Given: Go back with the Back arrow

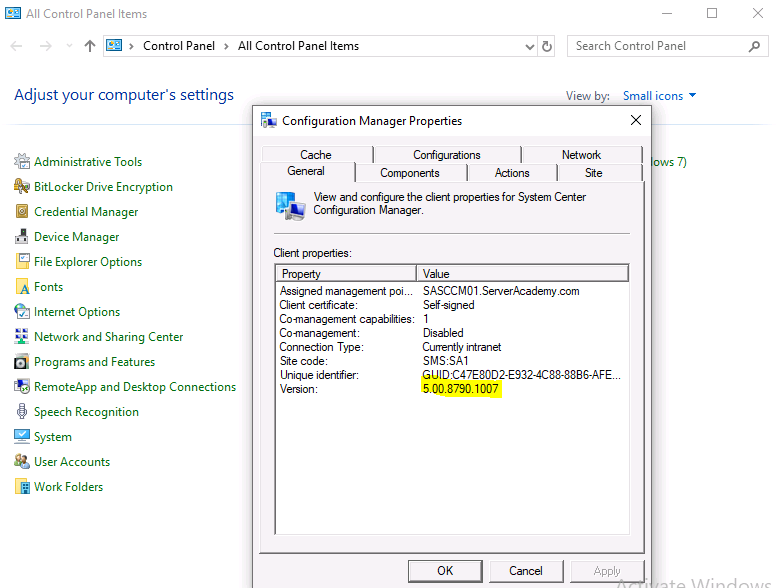Looking at the screenshot, I should [16, 46].
